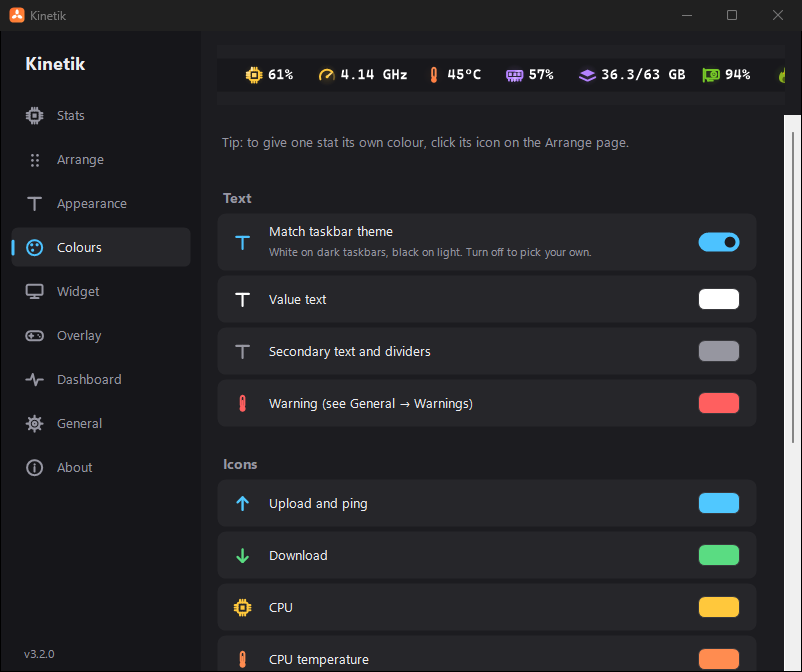Click the yellow CPU chip icon in Icons list
The height and width of the screenshot is (672, 802).
[x=242, y=608]
